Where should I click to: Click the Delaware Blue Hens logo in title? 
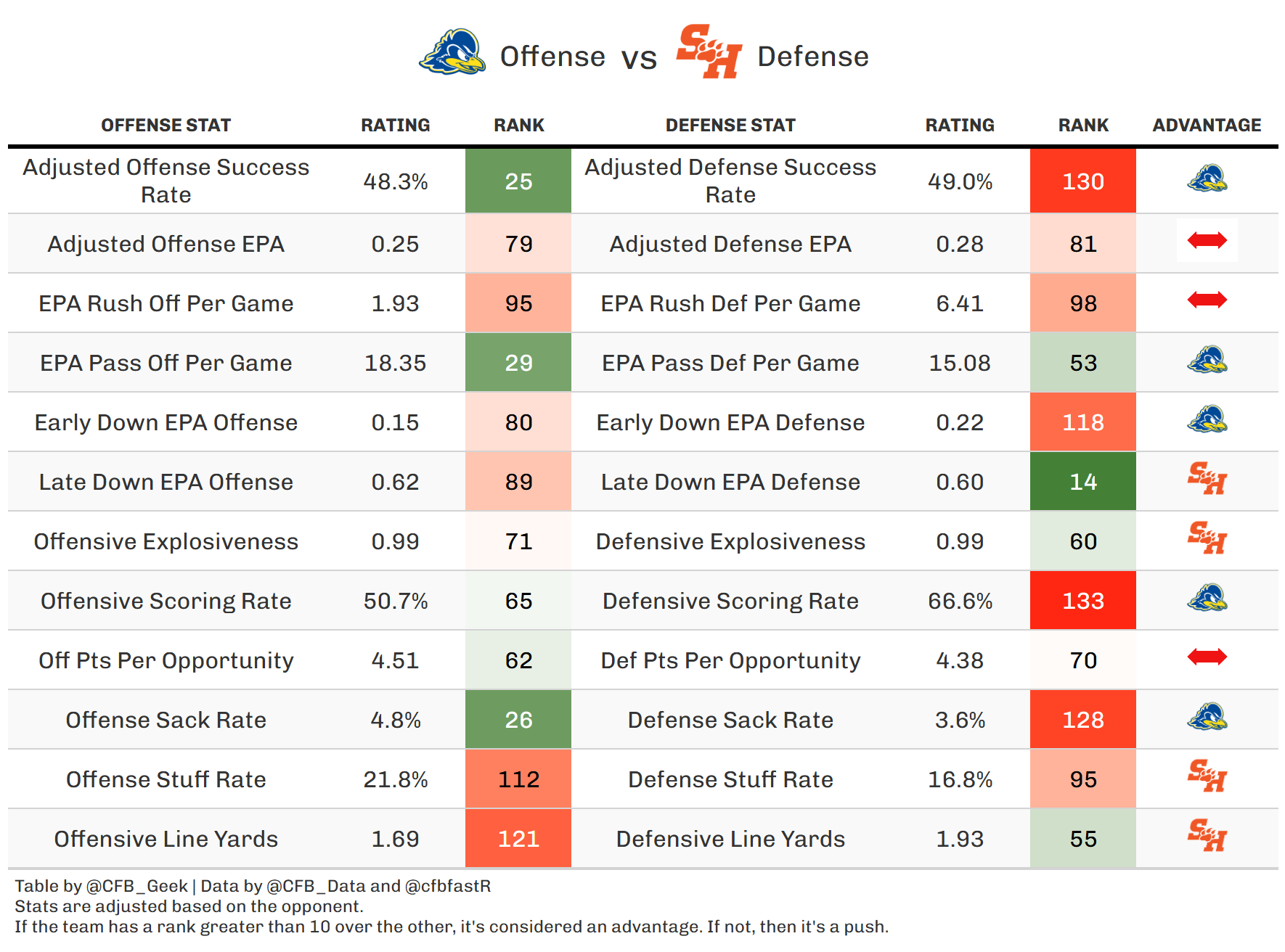[x=452, y=52]
